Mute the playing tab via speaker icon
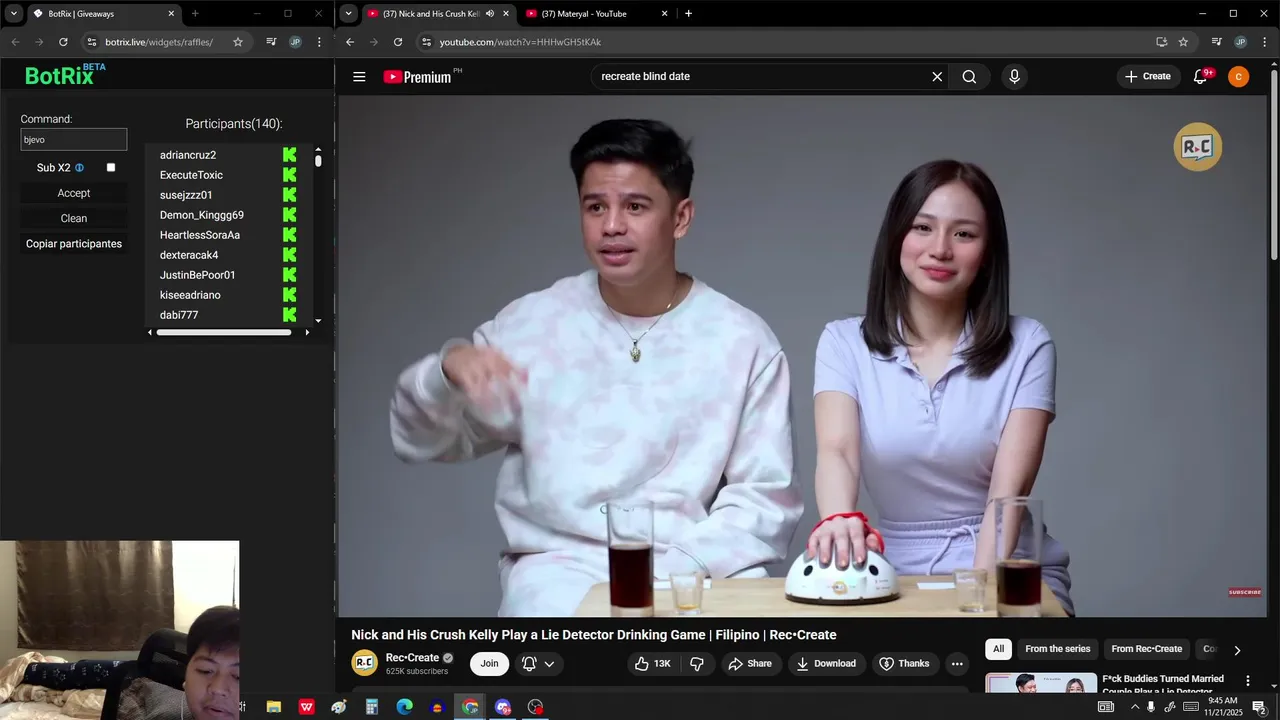Screen dimensions: 1280x720 (489, 14)
